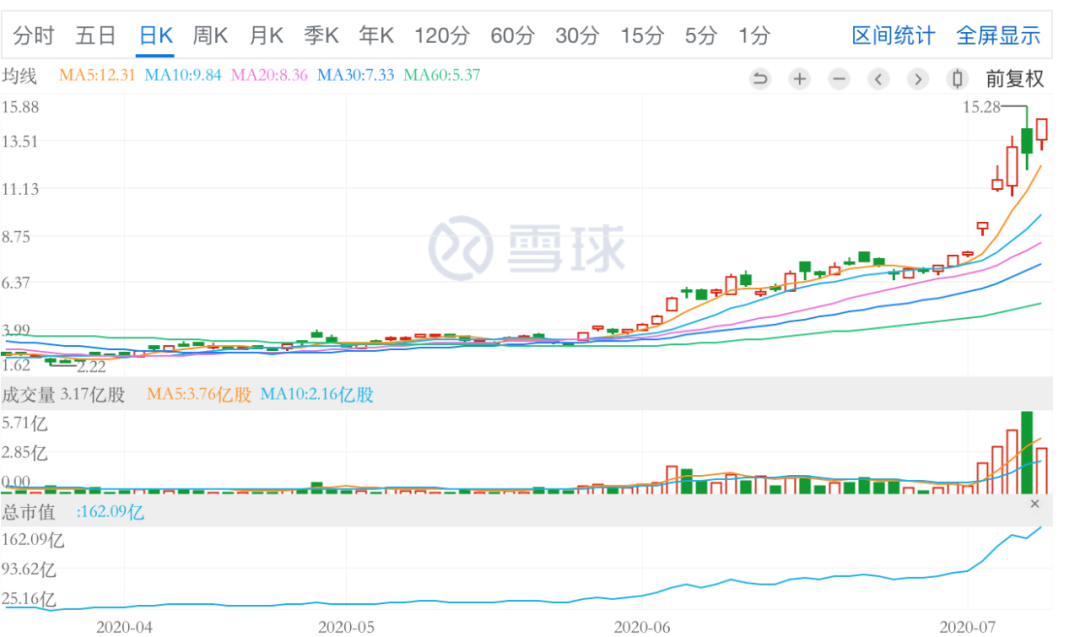Select the 15分 interval tab
This screenshot has width=1080, height=637.
(x=642, y=35)
